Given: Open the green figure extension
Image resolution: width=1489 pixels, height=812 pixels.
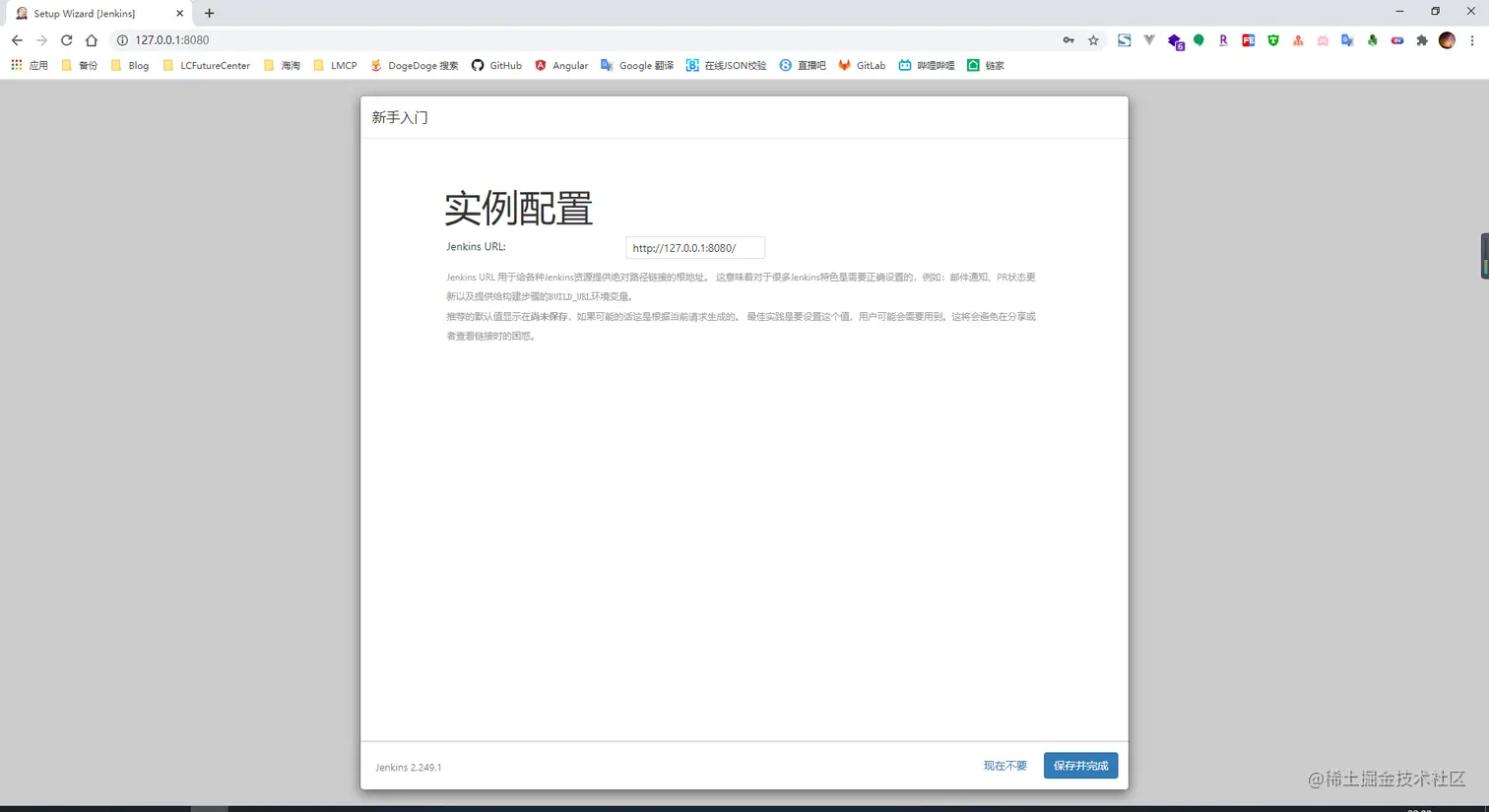Looking at the screenshot, I should coord(1372,40).
